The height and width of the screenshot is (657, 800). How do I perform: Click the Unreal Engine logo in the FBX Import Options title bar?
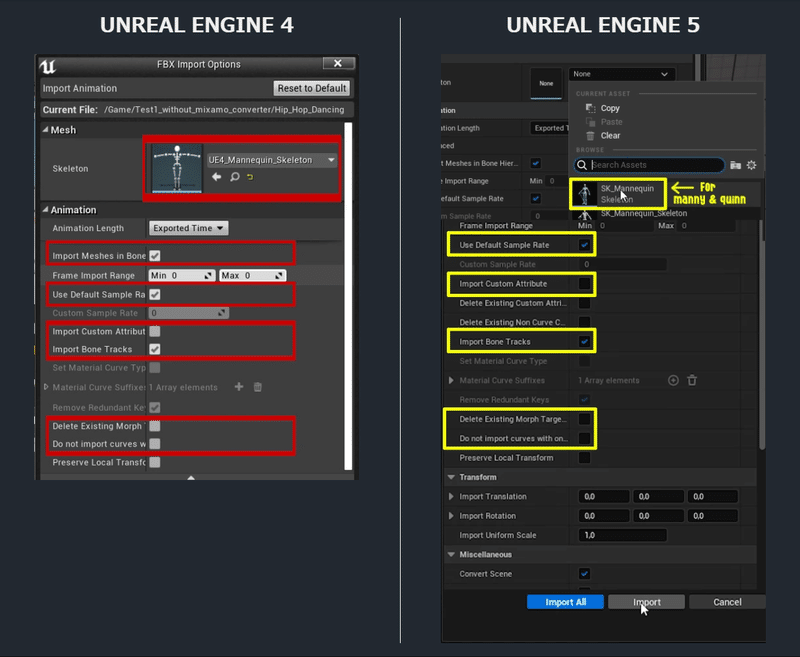[48, 66]
